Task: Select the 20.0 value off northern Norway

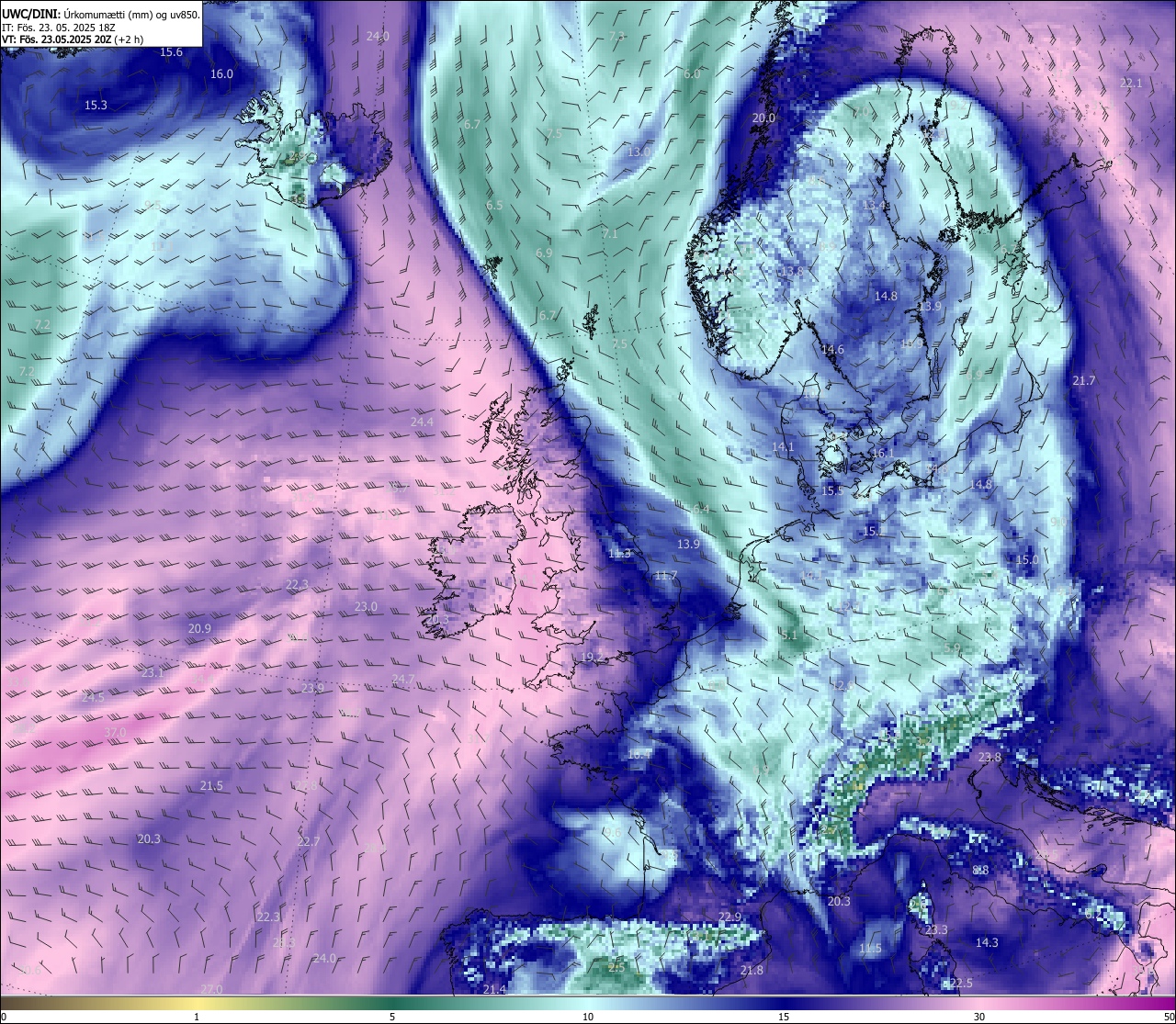Action: [x=763, y=118]
